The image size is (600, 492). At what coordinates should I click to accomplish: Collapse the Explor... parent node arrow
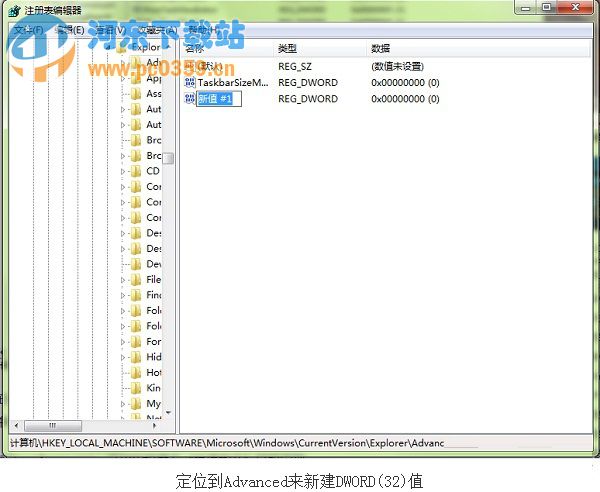[x=108, y=48]
